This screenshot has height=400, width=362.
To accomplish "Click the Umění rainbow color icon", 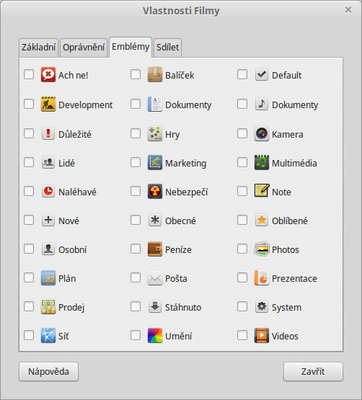I will pos(155,336).
